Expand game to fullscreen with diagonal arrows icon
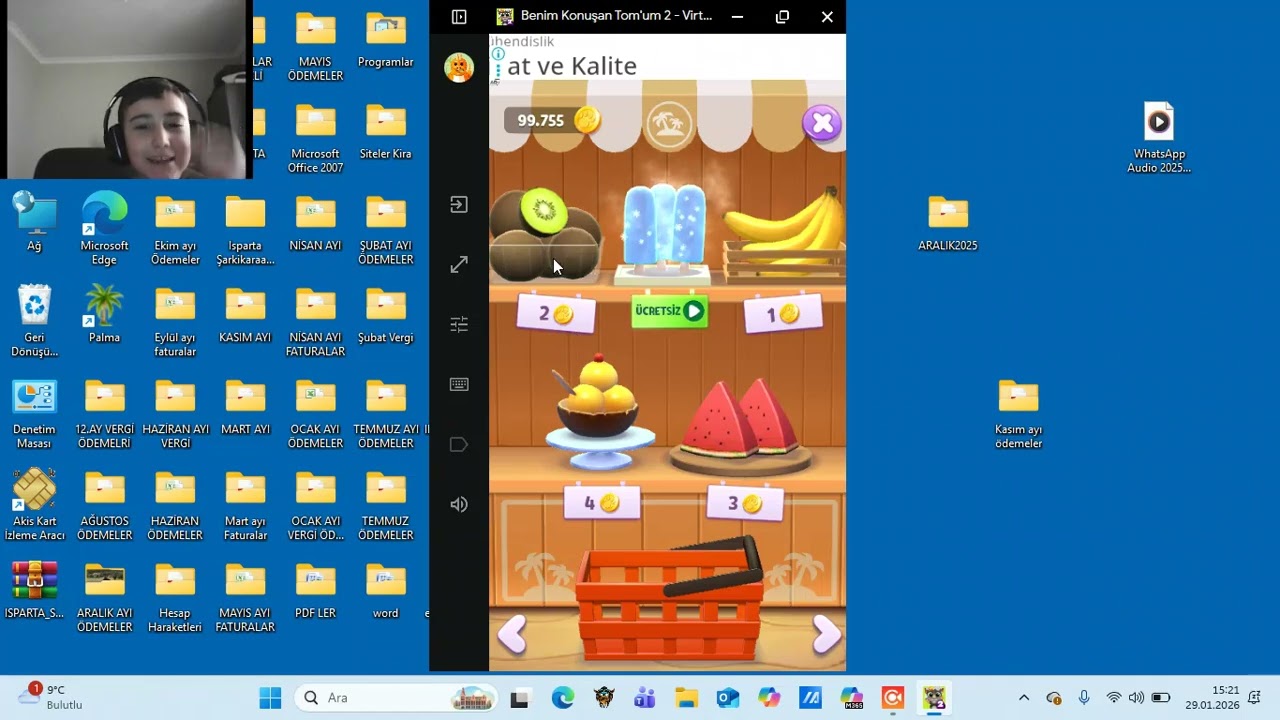 [x=459, y=265]
